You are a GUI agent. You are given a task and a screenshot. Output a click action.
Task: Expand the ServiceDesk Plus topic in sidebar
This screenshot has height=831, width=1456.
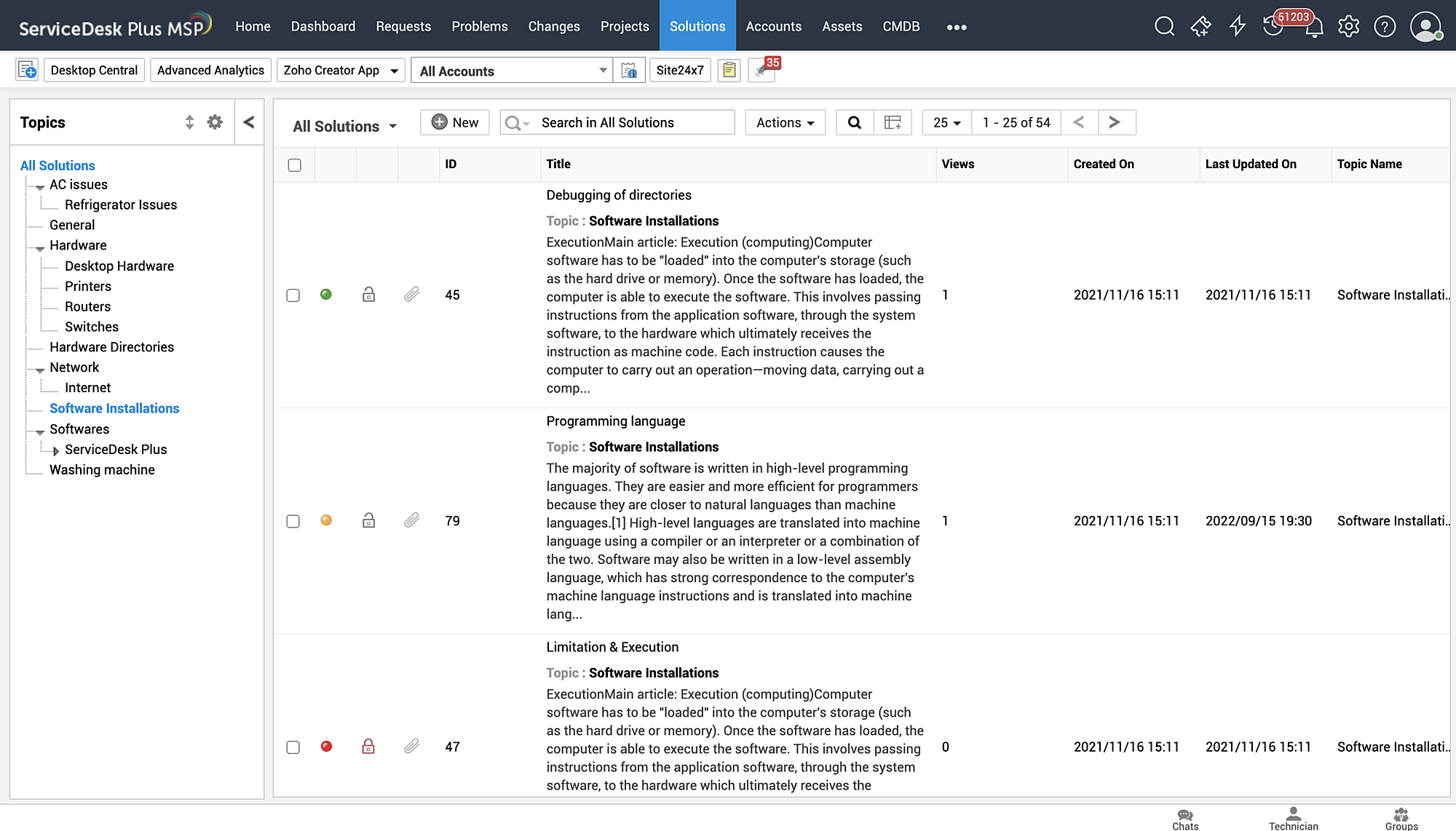pyautogui.click(x=56, y=450)
